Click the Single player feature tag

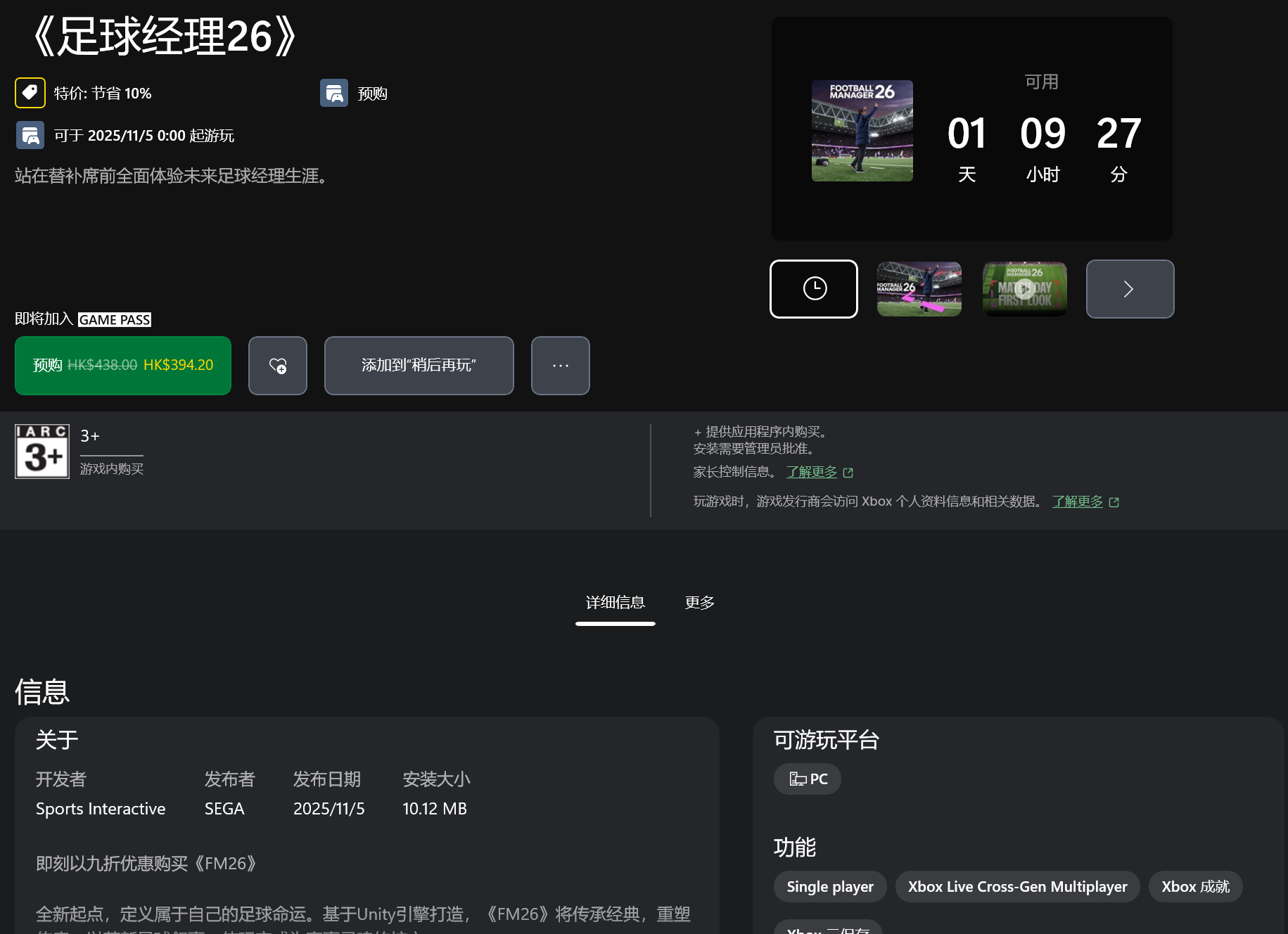830,887
